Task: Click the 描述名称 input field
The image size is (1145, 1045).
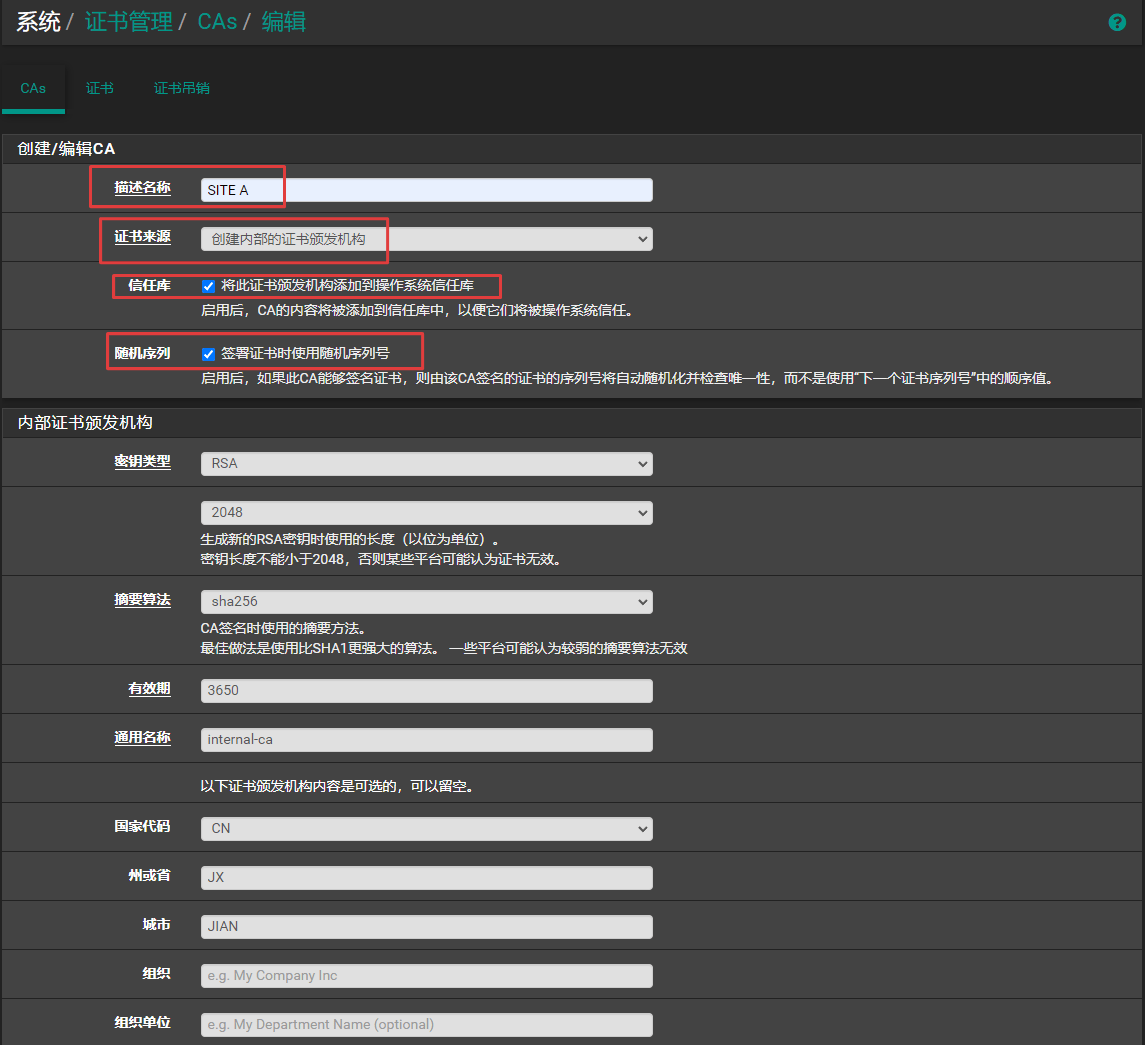Action: (426, 190)
